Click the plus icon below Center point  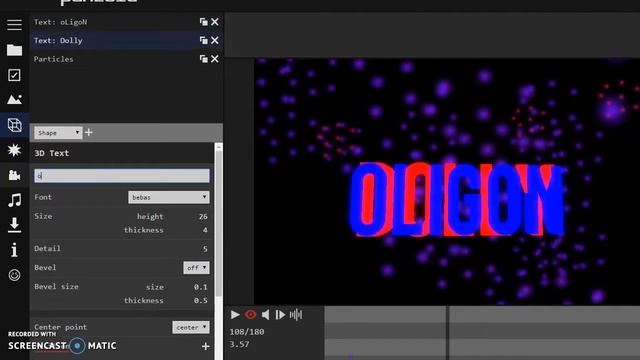coord(205,347)
